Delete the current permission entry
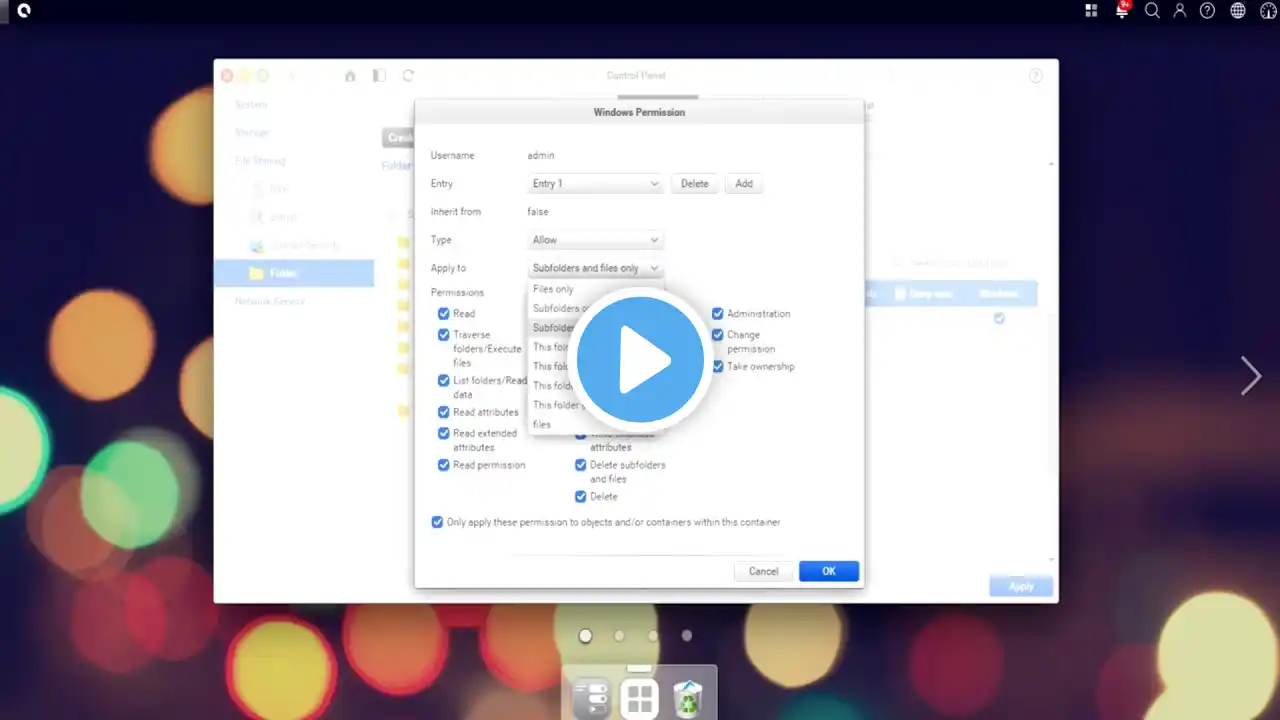This screenshot has height=720, width=1280. pos(695,184)
